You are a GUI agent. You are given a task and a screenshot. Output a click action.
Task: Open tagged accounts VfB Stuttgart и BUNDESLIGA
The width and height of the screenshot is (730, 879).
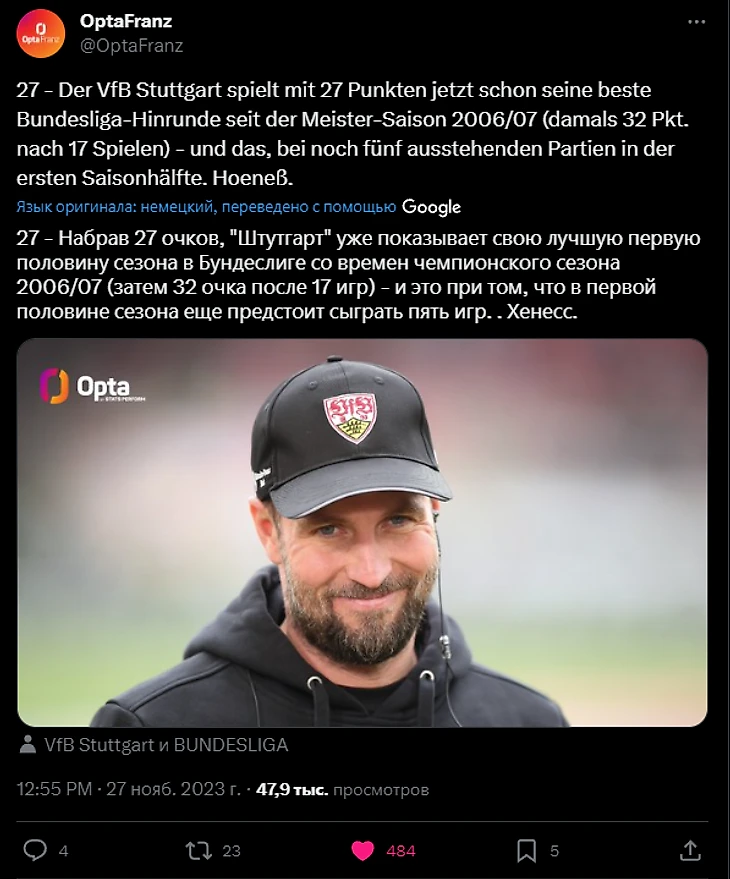pyautogui.click(x=166, y=744)
